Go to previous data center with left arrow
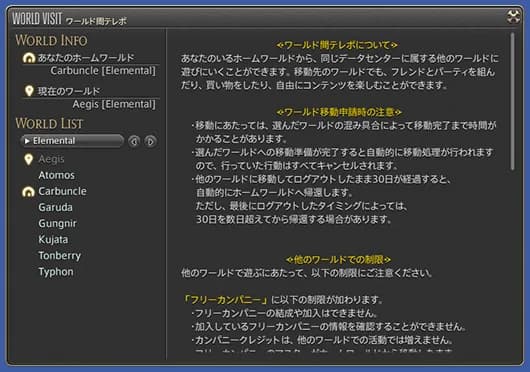This screenshot has width=530, height=372. (134, 141)
